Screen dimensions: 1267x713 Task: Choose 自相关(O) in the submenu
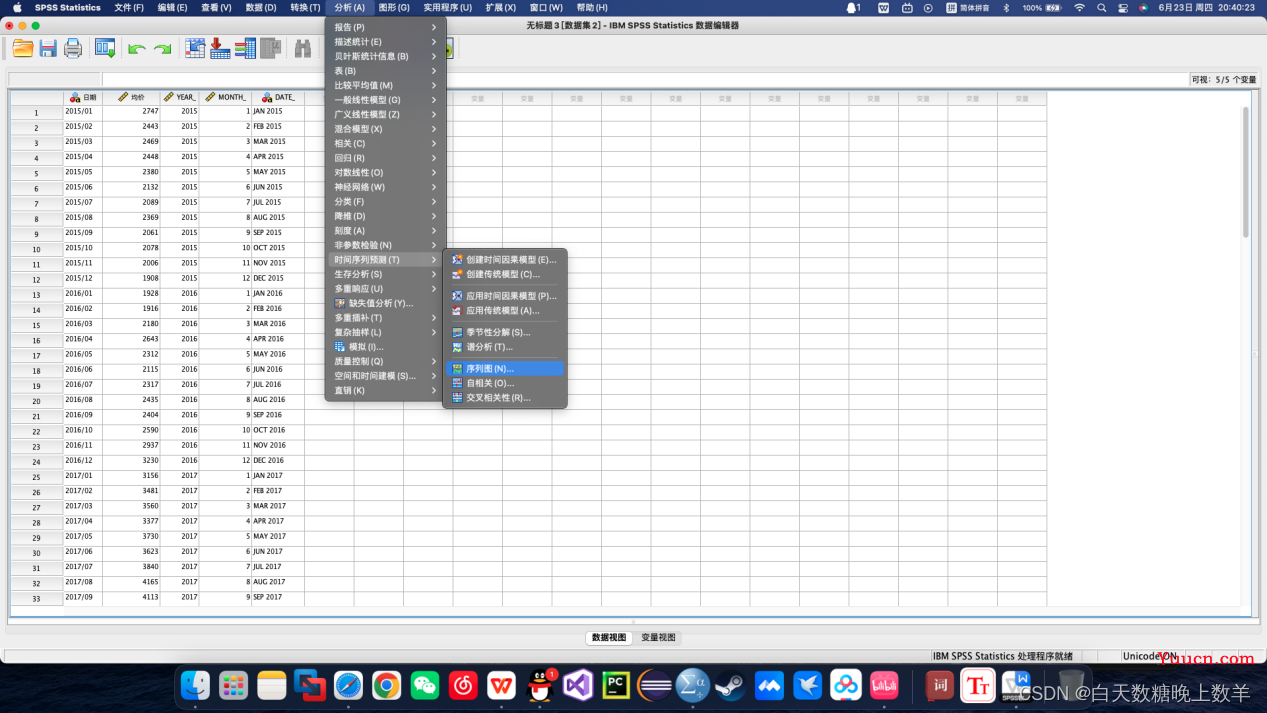505,383
